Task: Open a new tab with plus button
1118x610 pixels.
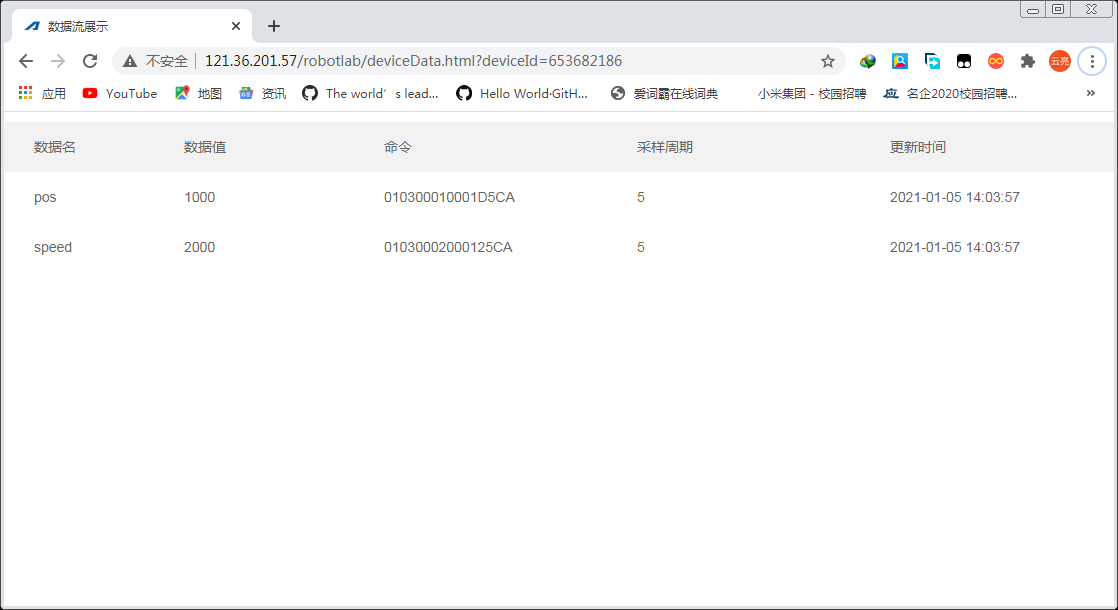Action: pyautogui.click(x=274, y=26)
